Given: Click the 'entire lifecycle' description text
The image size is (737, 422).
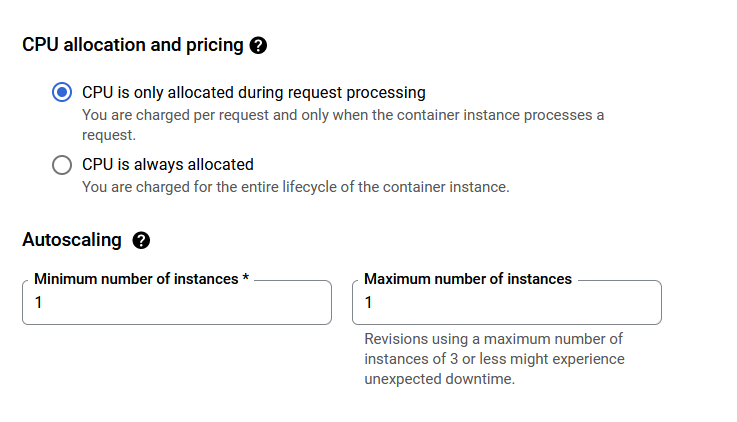Looking at the screenshot, I should click(296, 187).
